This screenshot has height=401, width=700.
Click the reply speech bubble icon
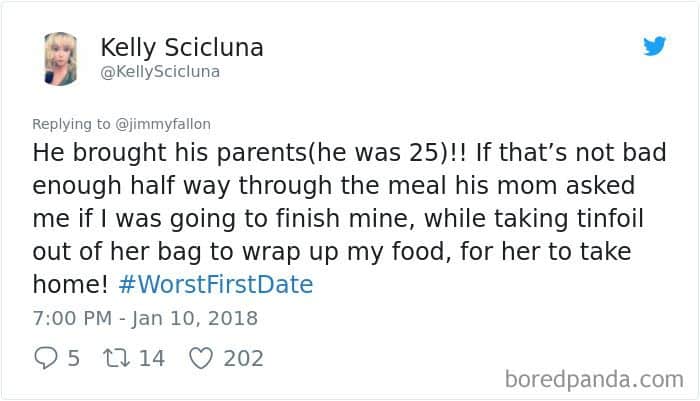click(x=46, y=358)
